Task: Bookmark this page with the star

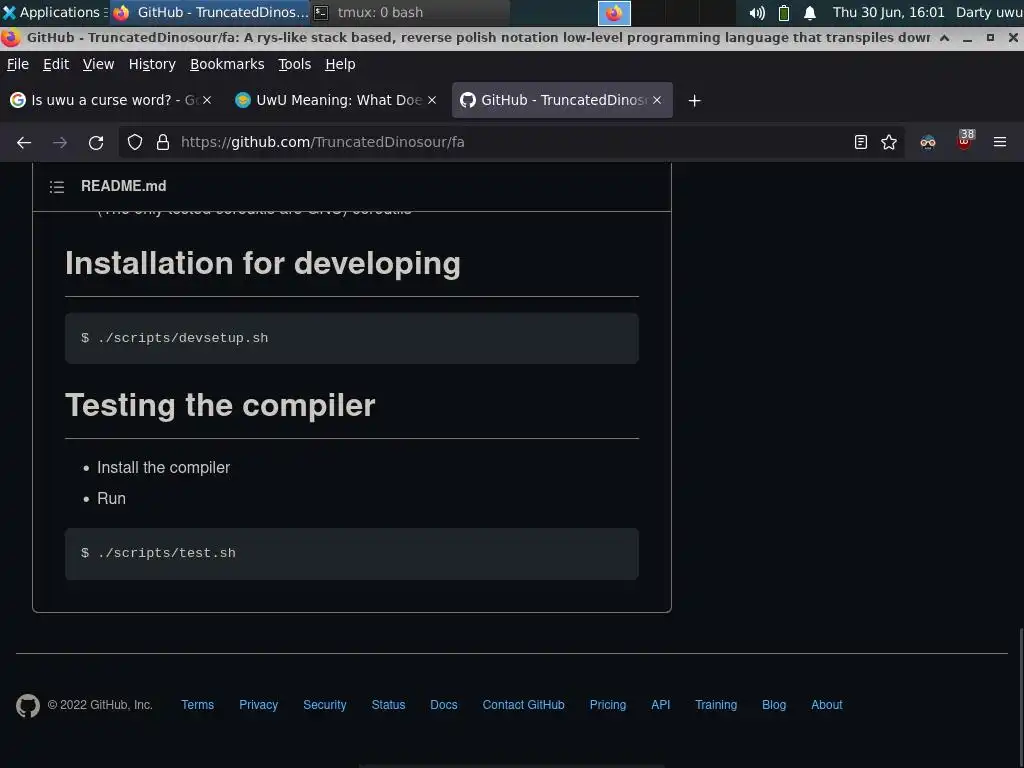Action: (x=889, y=142)
